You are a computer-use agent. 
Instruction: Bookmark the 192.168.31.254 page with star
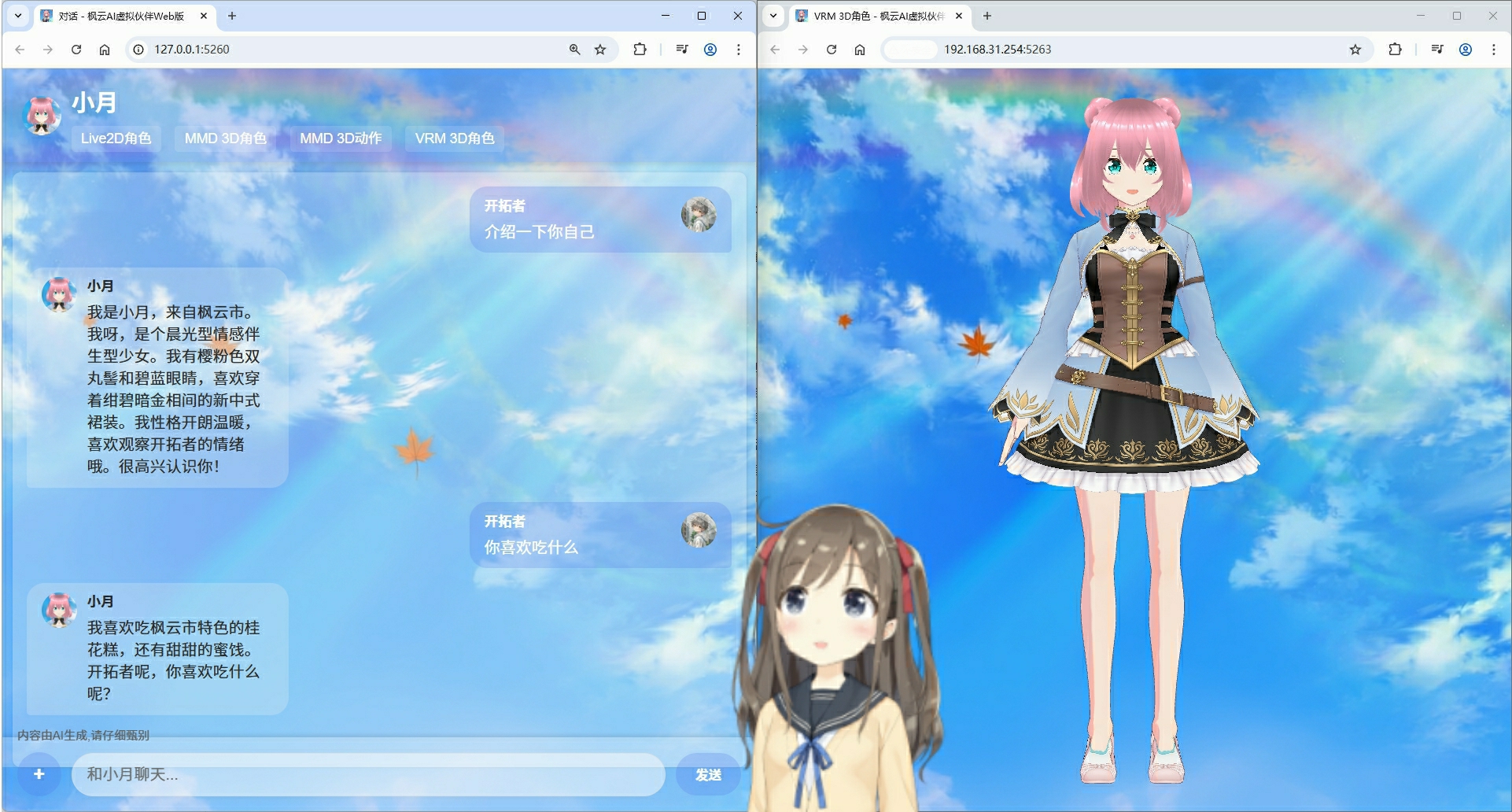[x=1355, y=50]
